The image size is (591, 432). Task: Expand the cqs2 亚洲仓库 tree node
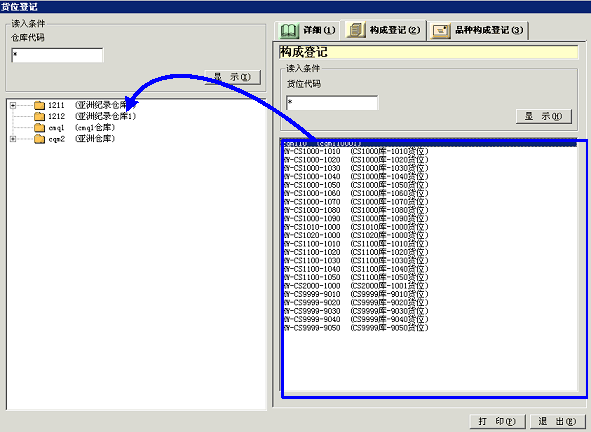[13, 139]
